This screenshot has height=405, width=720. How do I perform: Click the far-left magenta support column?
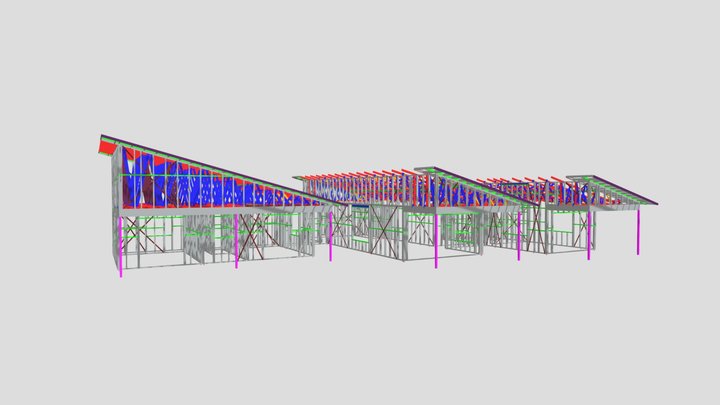(x=121, y=247)
